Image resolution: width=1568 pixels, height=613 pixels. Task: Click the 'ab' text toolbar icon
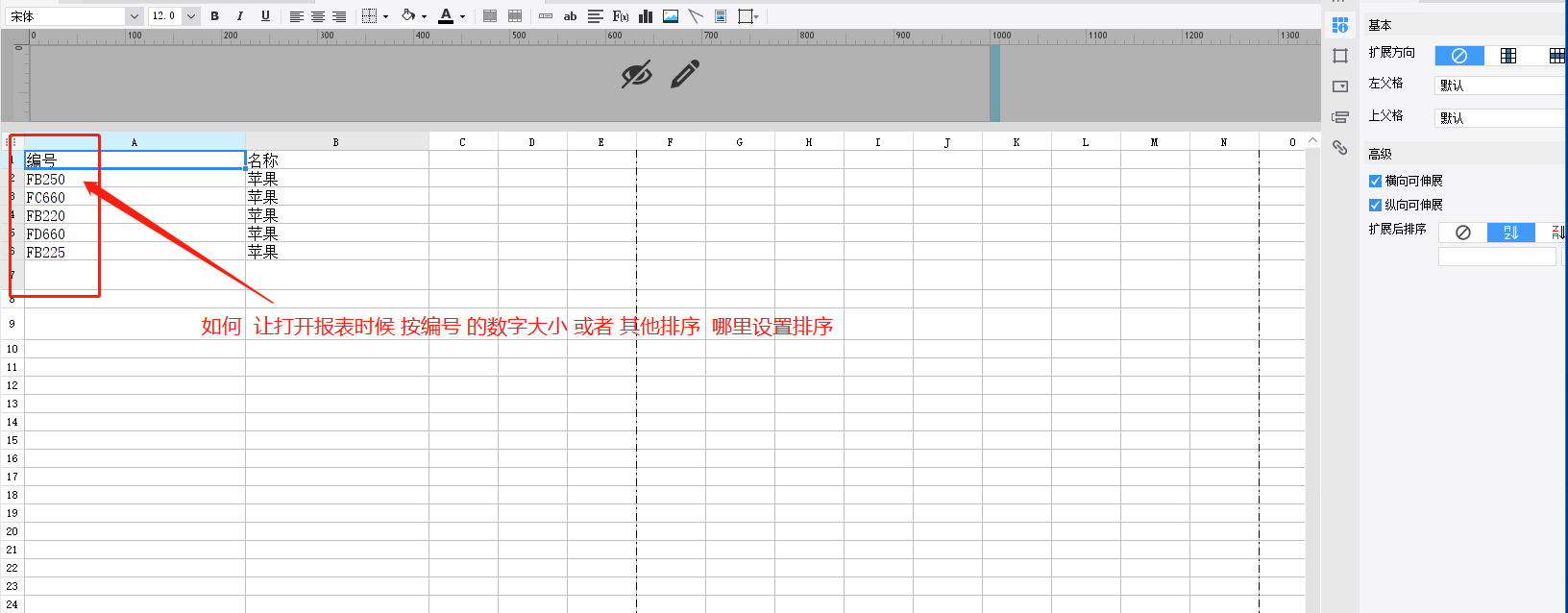pyautogui.click(x=570, y=16)
